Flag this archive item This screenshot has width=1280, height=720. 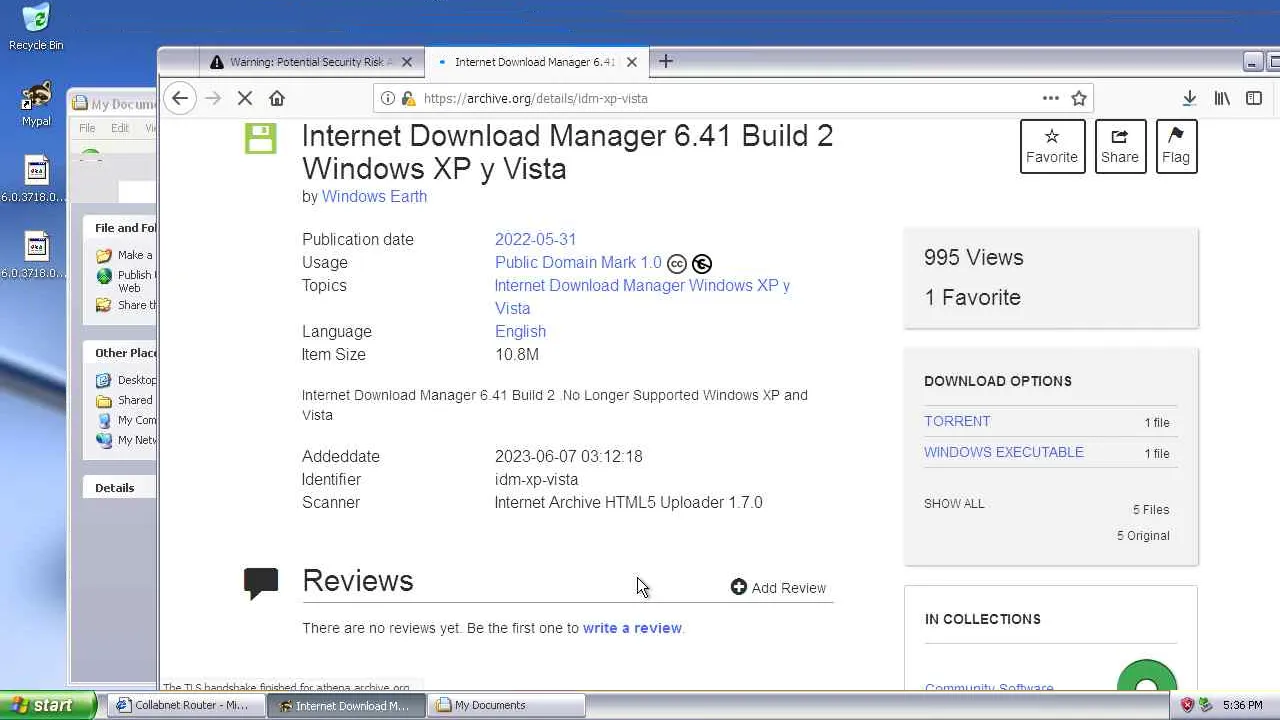pyautogui.click(x=1176, y=146)
